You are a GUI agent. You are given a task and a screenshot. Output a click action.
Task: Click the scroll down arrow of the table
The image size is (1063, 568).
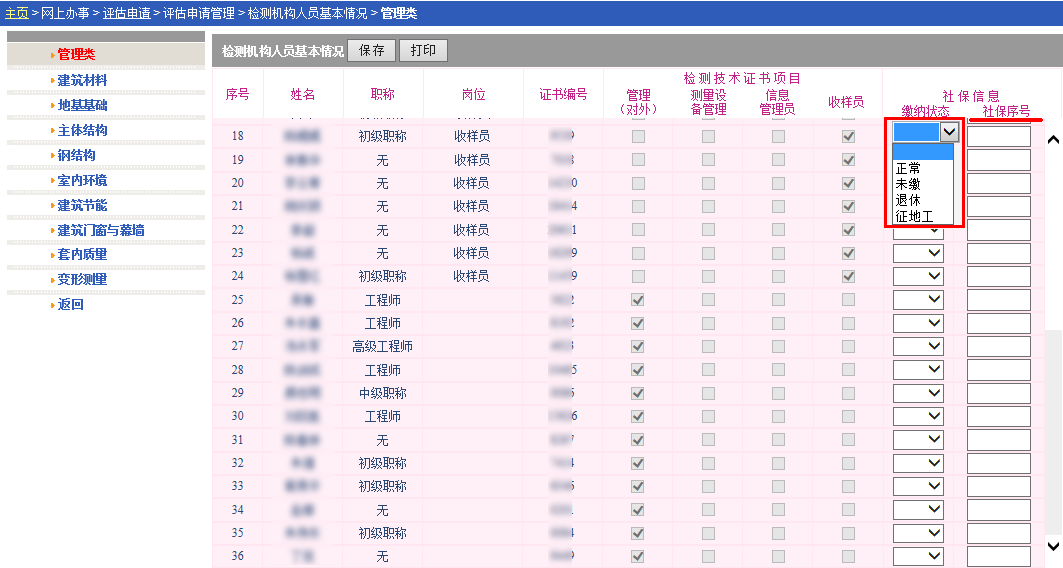pyautogui.click(x=1053, y=546)
